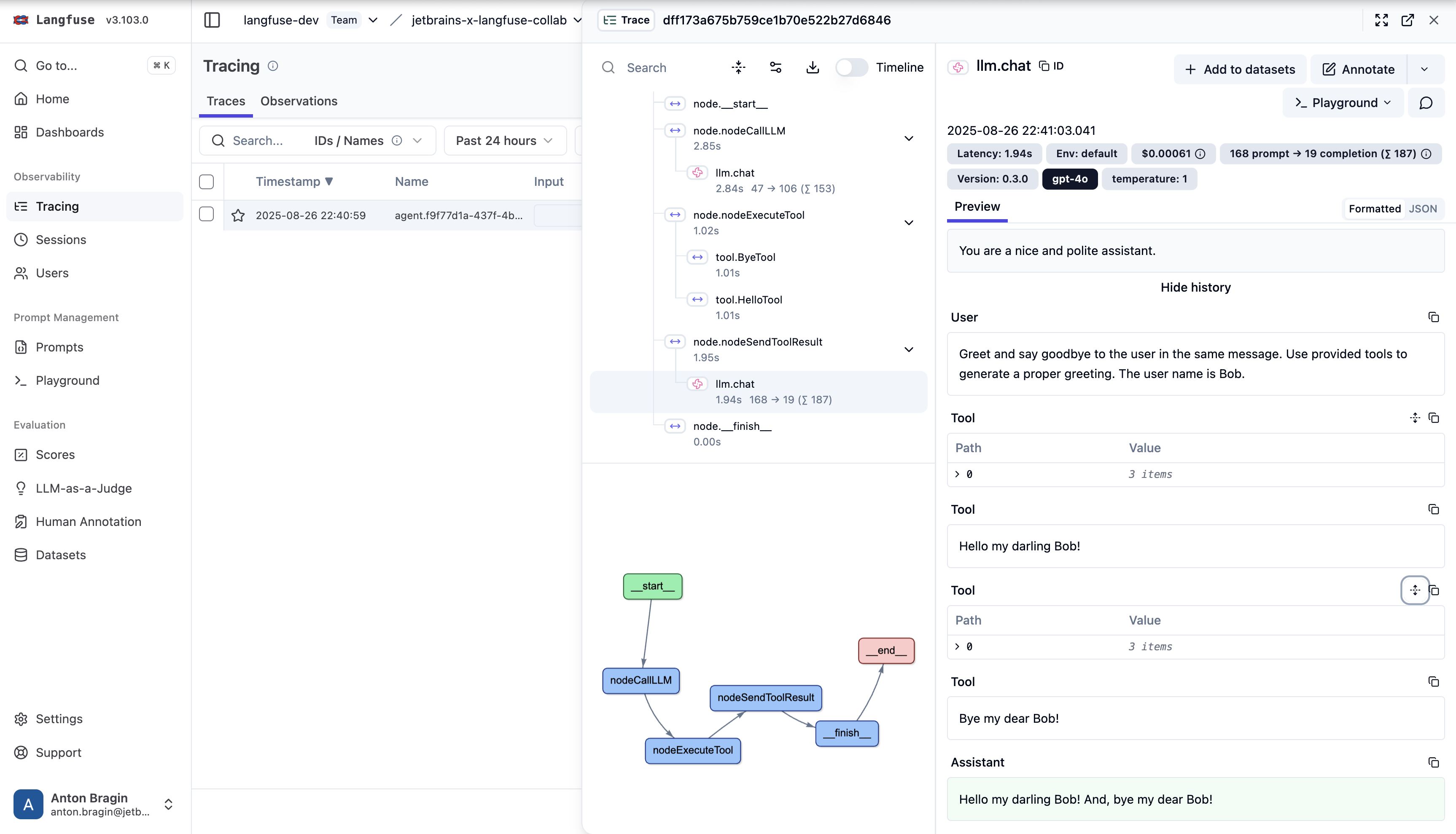Image resolution: width=1456 pixels, height=834 pixels.
Task: Click the download trace icon
Action: point(812,67)
